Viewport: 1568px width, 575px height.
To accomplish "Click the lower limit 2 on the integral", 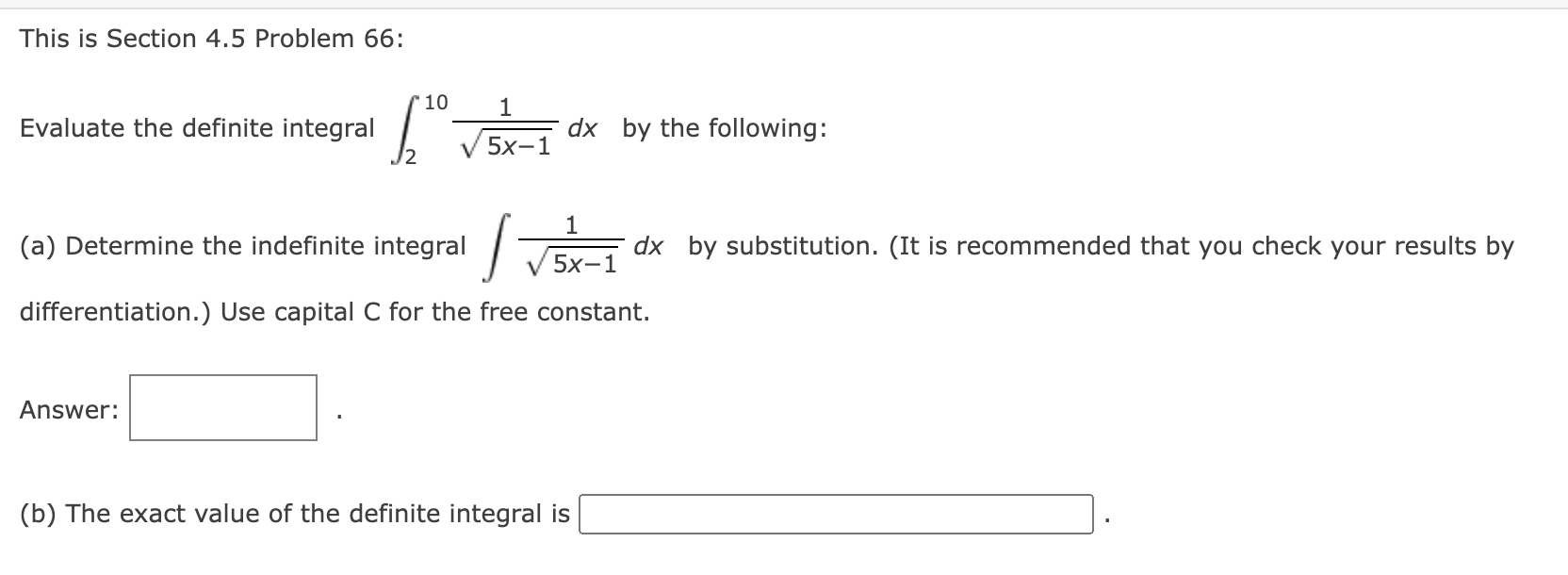I will tap(410, 156).
